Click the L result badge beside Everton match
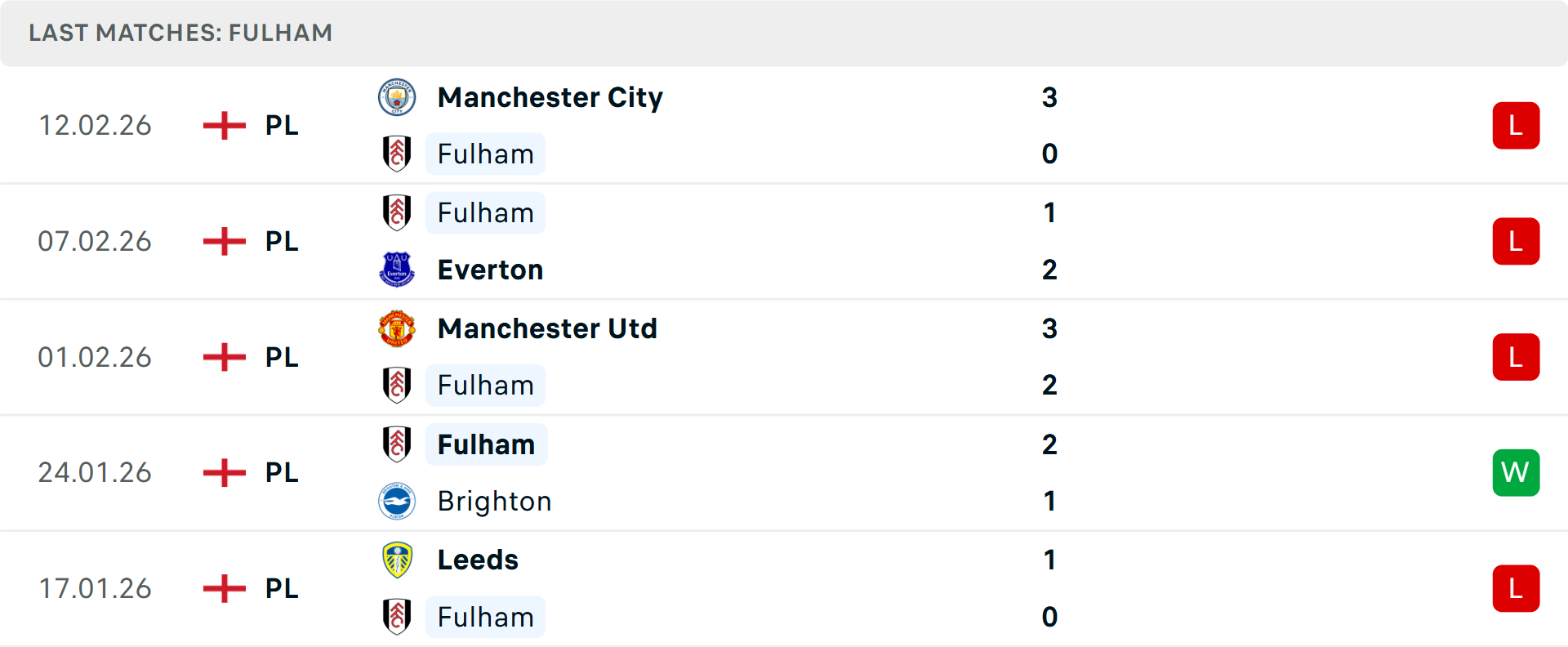Image resolution: width=1568 pixels, height=647 pixels. click(1517, 241)
